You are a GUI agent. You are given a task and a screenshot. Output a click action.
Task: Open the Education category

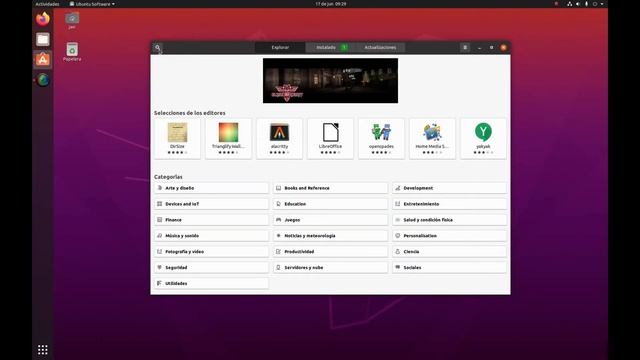330,204
